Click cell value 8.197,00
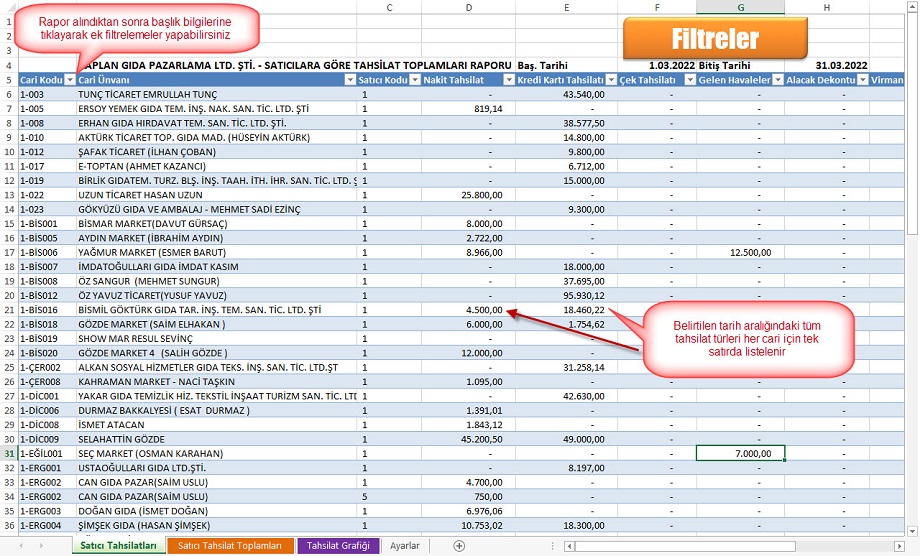The height and width of the screenshot is (556, 920). tap(566, 468)
